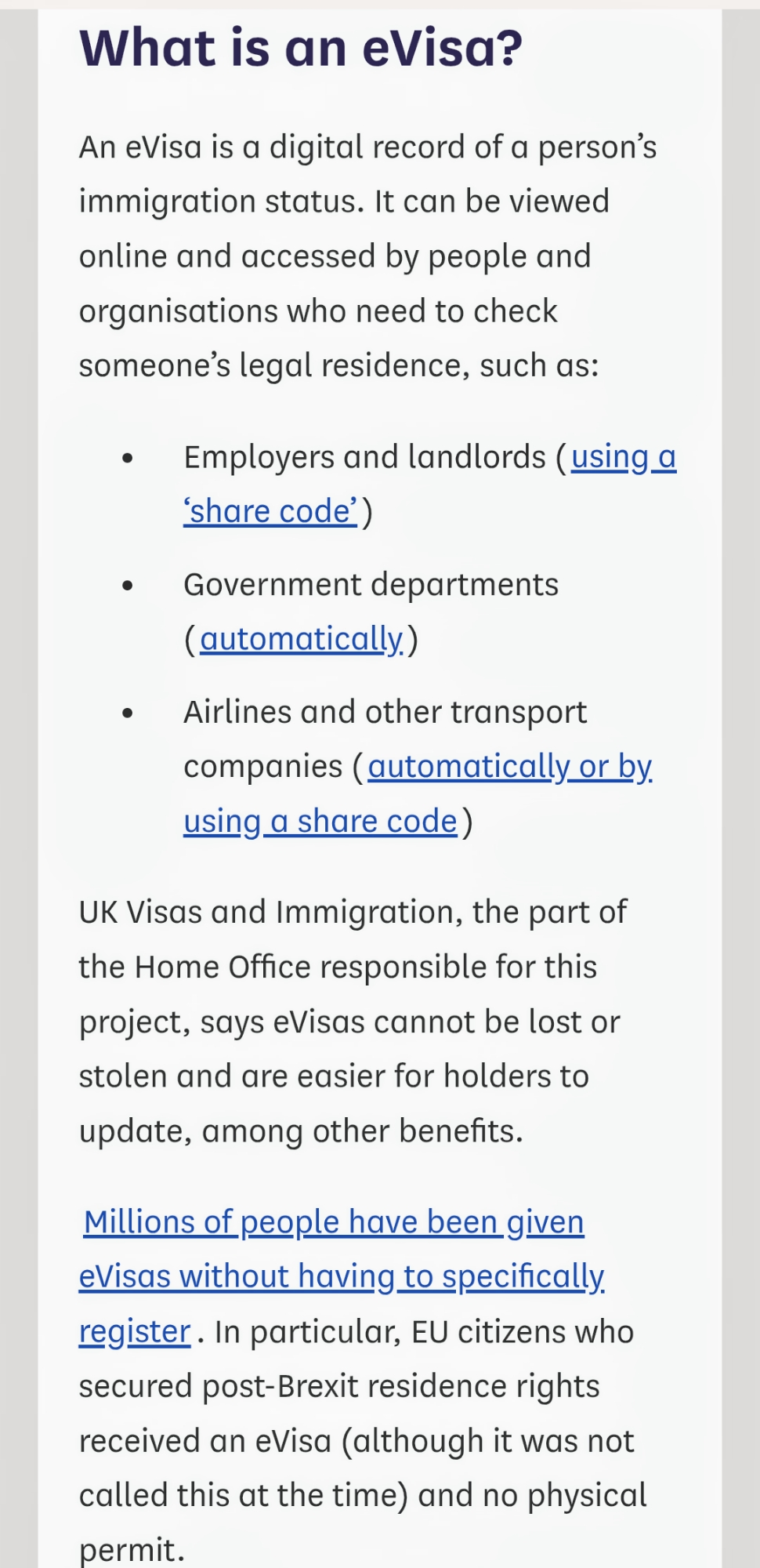This screenshot has height=1568, width=760.
Task: Open the "using a 'share code'" link
Action: point(623,457)
